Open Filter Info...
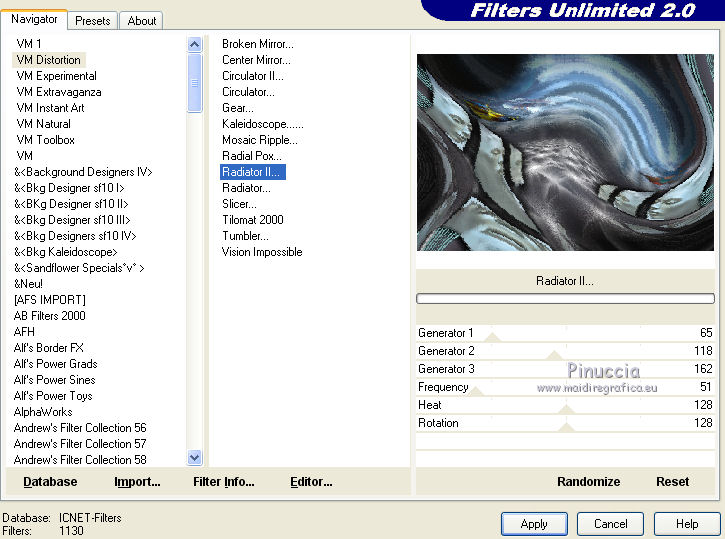 click(224, 482)
